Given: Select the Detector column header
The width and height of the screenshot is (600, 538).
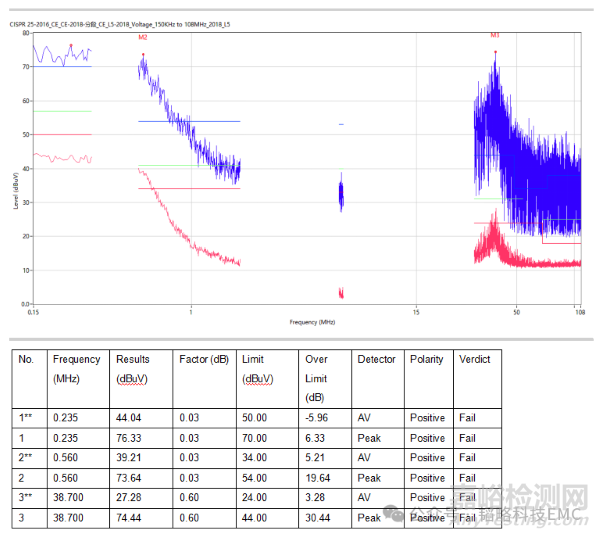Looking at the screenshot, I should pos(376,359).
